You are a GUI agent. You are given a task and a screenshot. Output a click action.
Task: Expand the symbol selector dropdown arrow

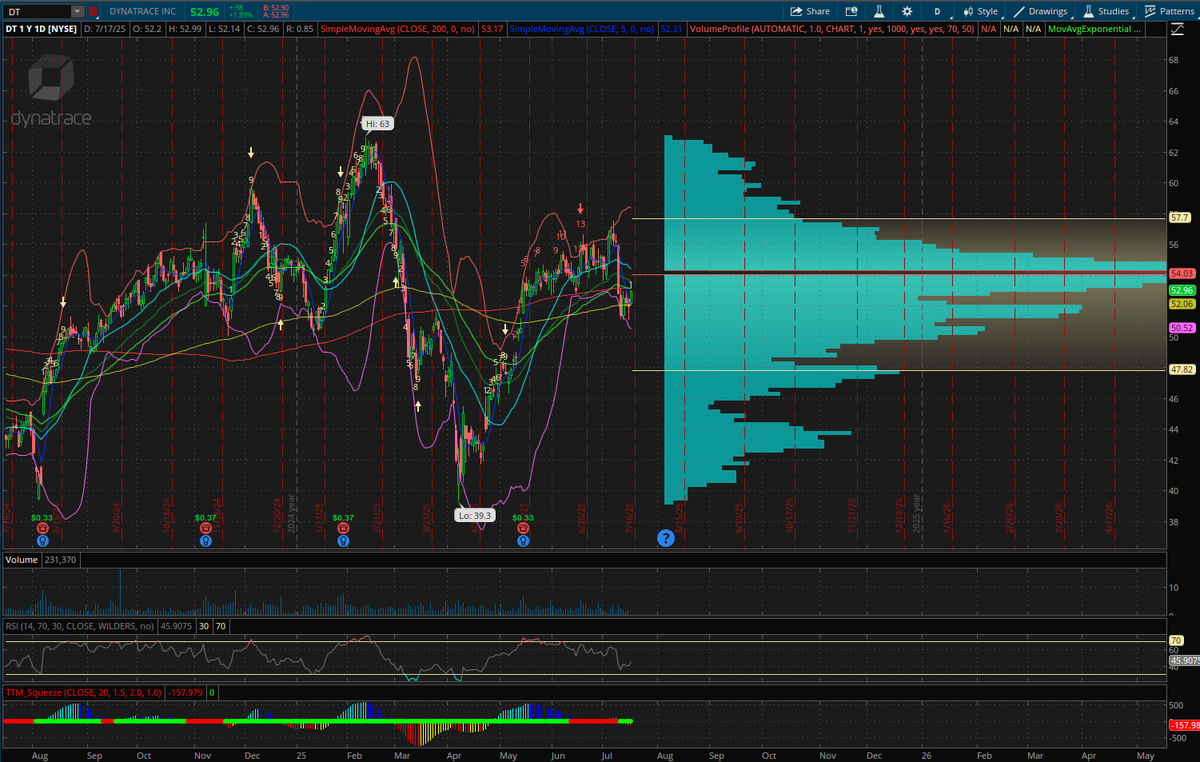78,11
